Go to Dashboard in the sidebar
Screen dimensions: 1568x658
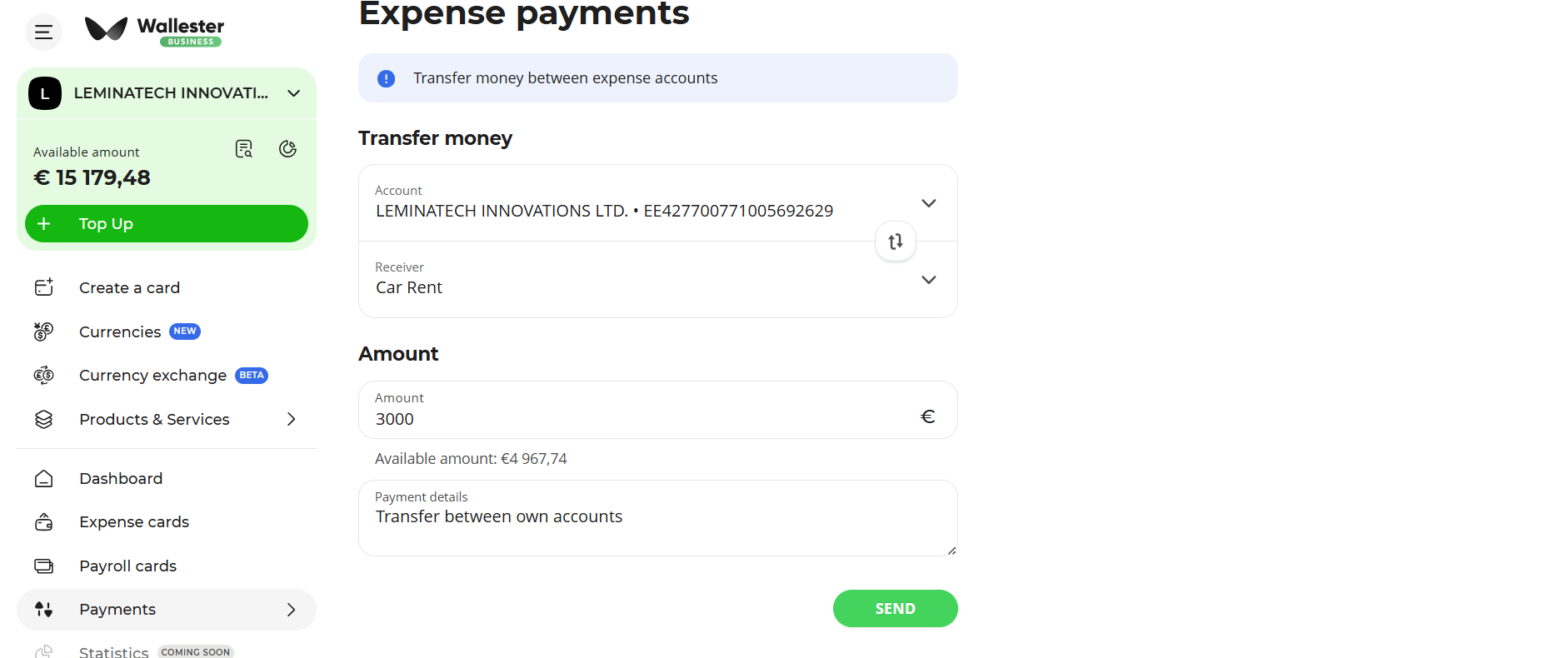[x=121, y=479]
